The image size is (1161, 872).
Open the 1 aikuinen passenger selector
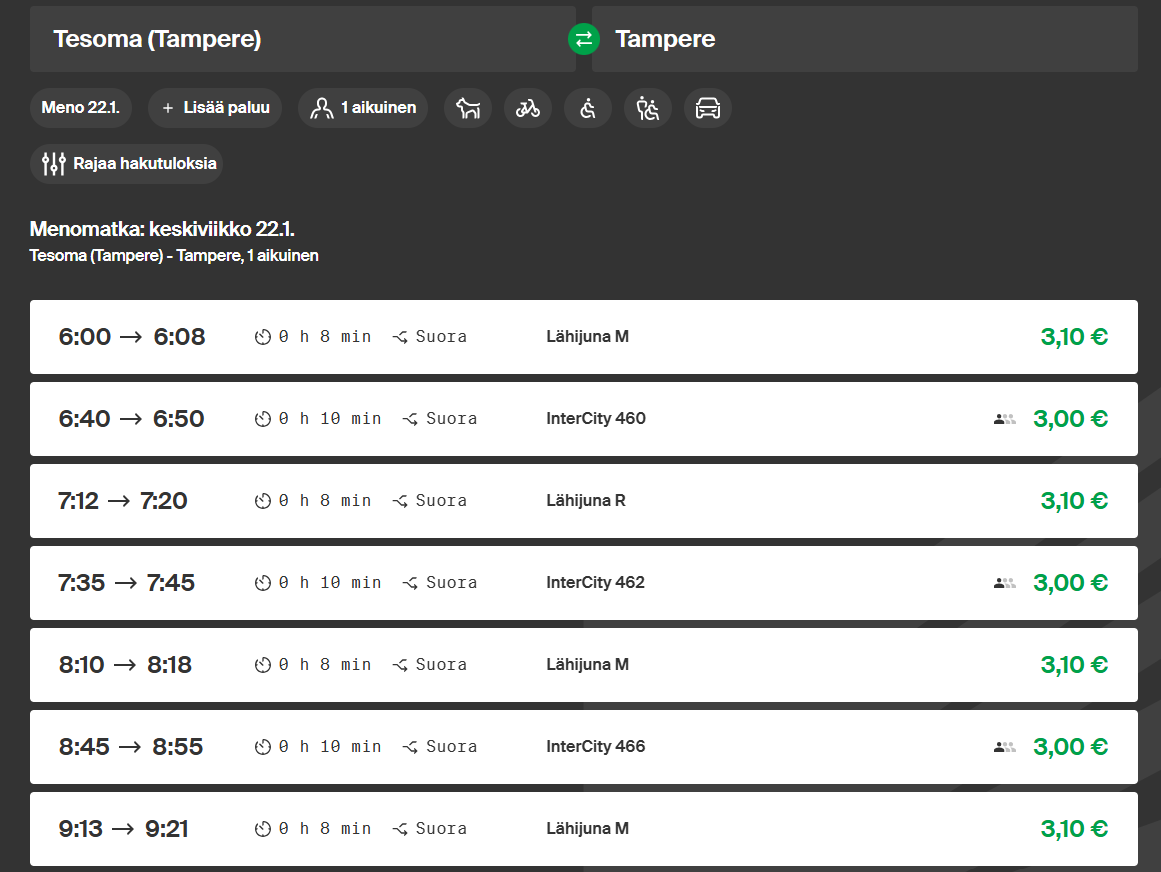363,108
